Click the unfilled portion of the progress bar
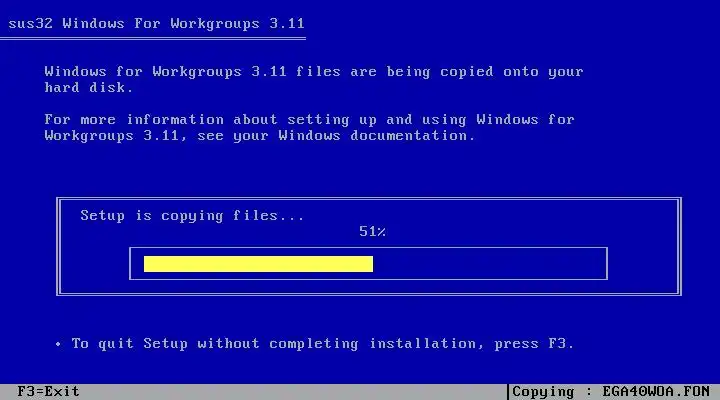 coord(489,264)
